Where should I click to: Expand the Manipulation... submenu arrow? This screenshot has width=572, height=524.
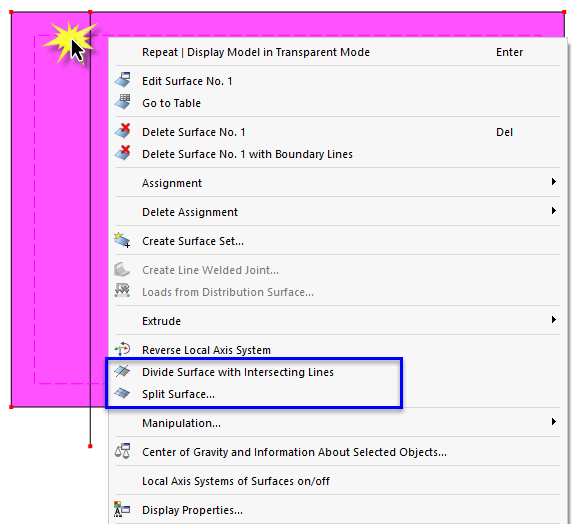pos(554,421)
